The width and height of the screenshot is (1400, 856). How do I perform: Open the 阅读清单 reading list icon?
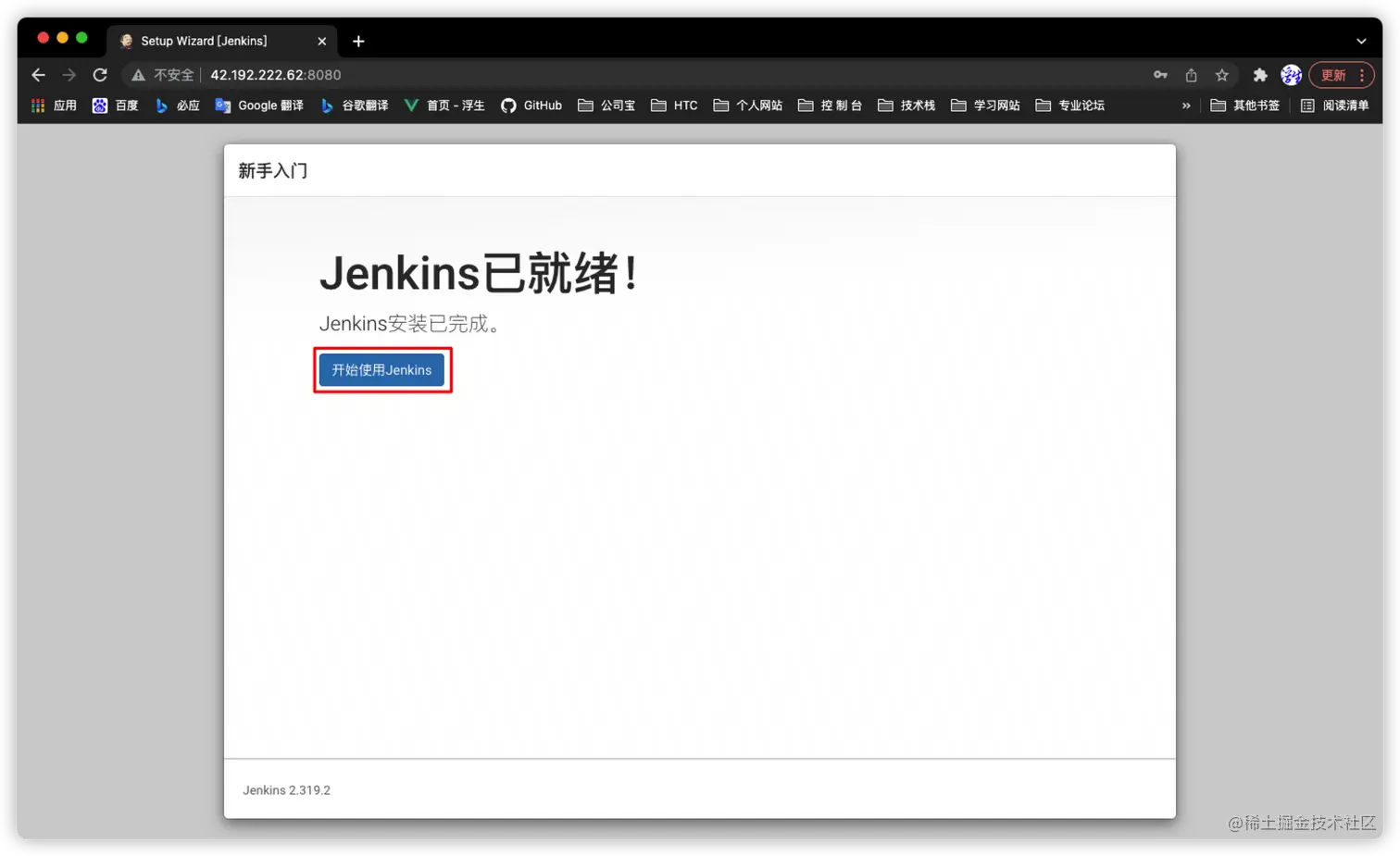tap(1333, 105)
